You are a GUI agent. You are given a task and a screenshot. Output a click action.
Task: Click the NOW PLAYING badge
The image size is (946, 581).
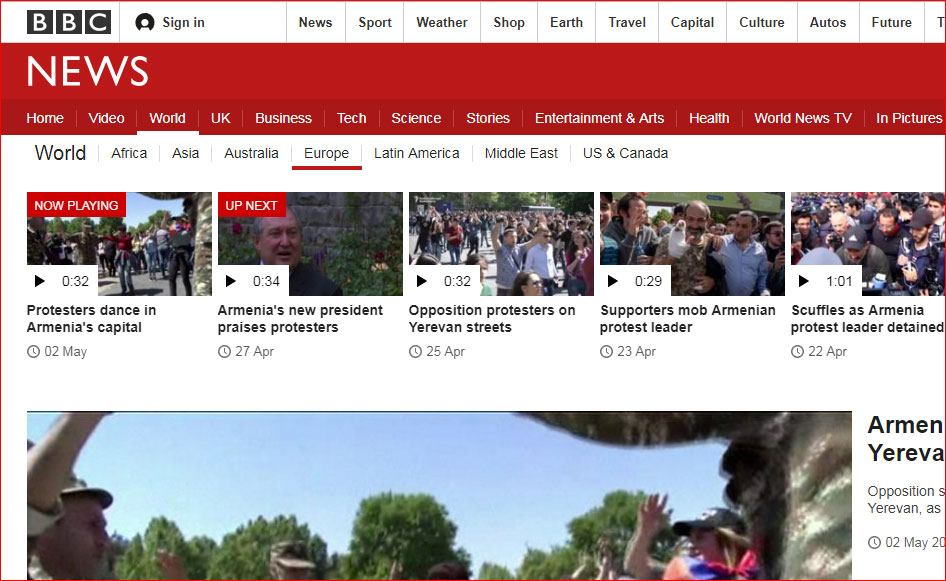coord(77,205)
